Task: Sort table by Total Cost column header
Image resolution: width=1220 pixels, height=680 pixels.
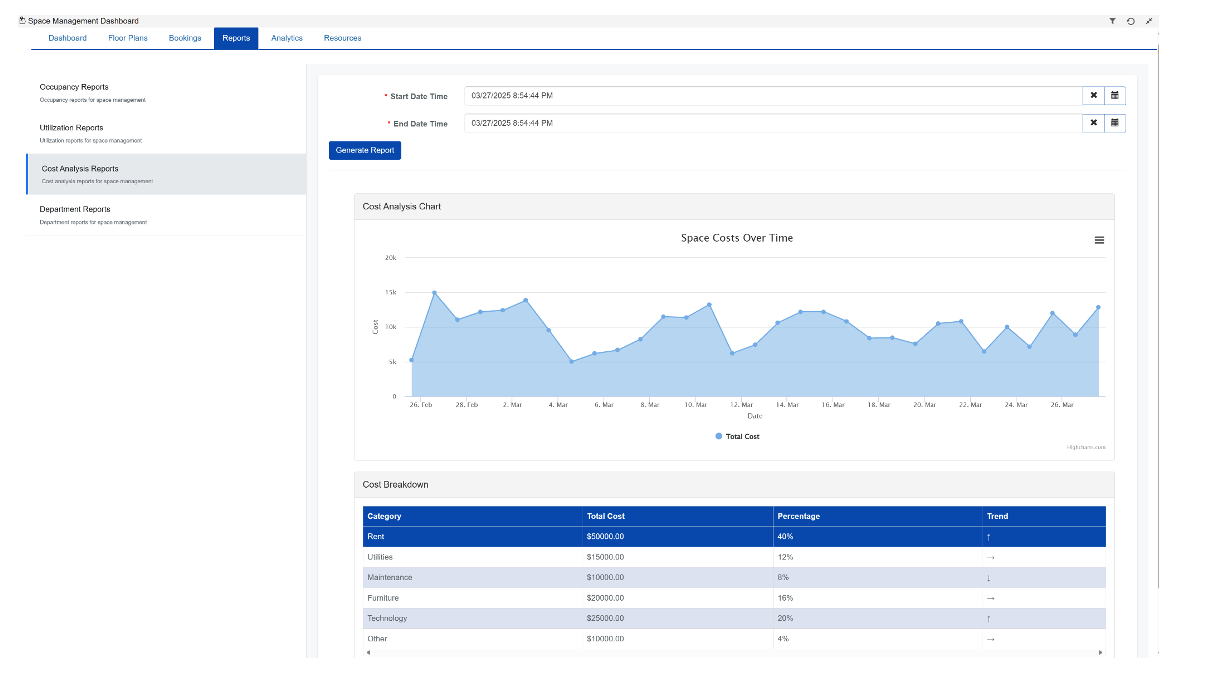Action: coord(606,516)
